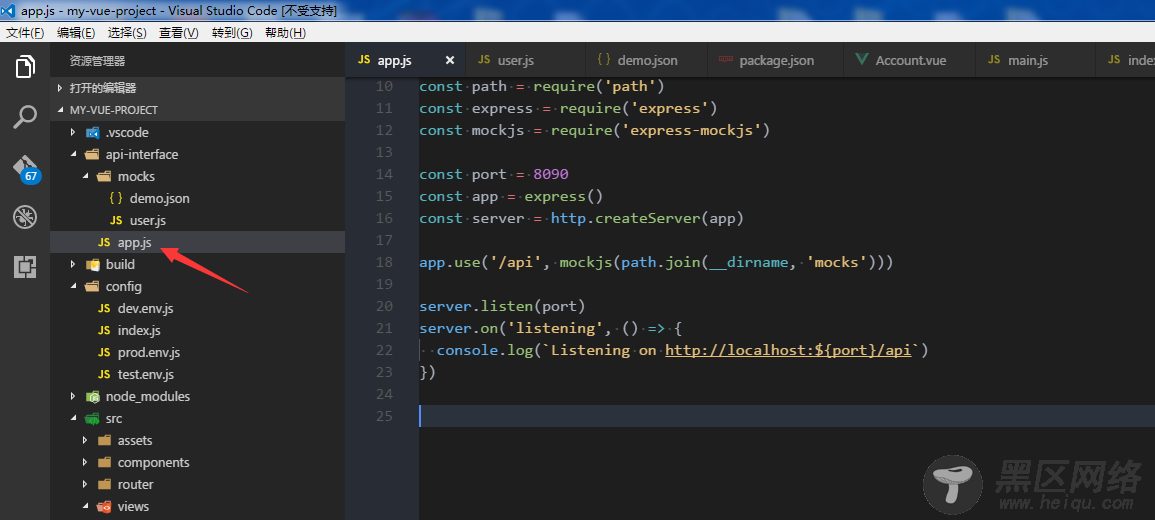1155x520 pixels.
Task: Click the router folder icon
Action: coord(104,485)
